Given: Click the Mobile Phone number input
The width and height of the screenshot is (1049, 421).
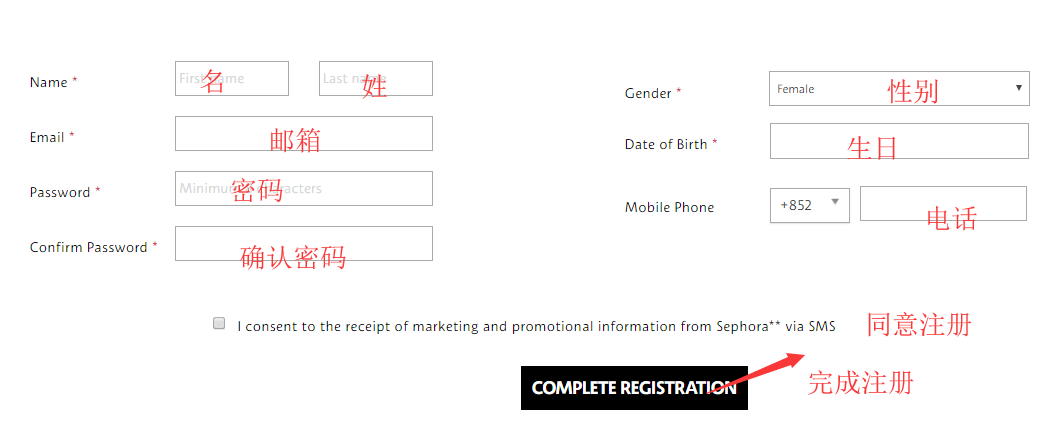Looking at the screenshot, I should (x=942, y=204).
